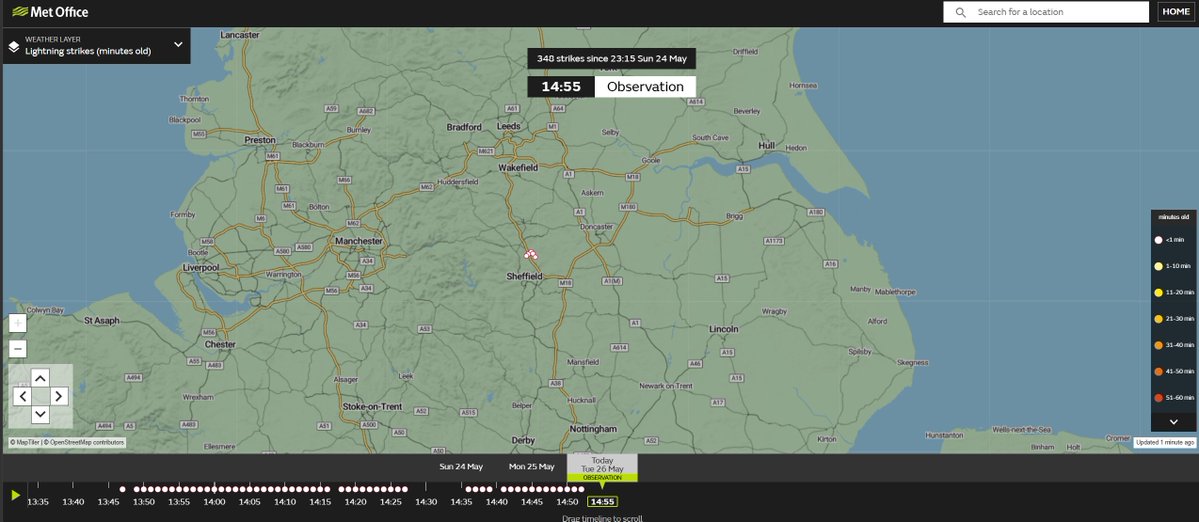Click the Doncaster map label
Screen dimensions: 1199x522
(597, 227)
